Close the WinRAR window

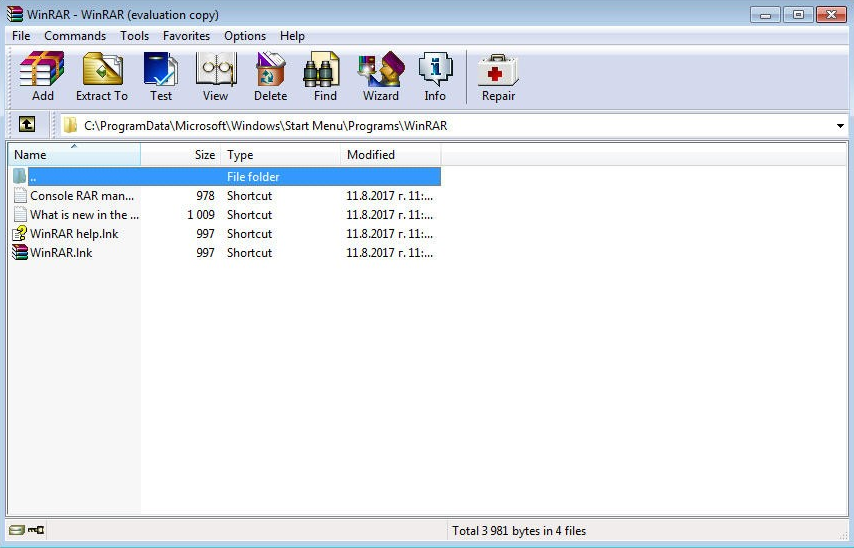(x=831, y=15)
